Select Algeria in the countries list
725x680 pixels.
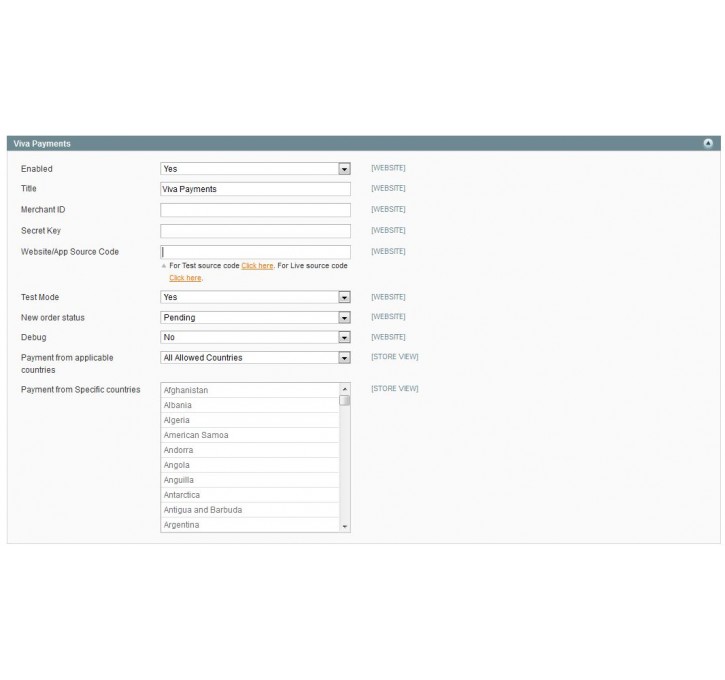(250, 420)
